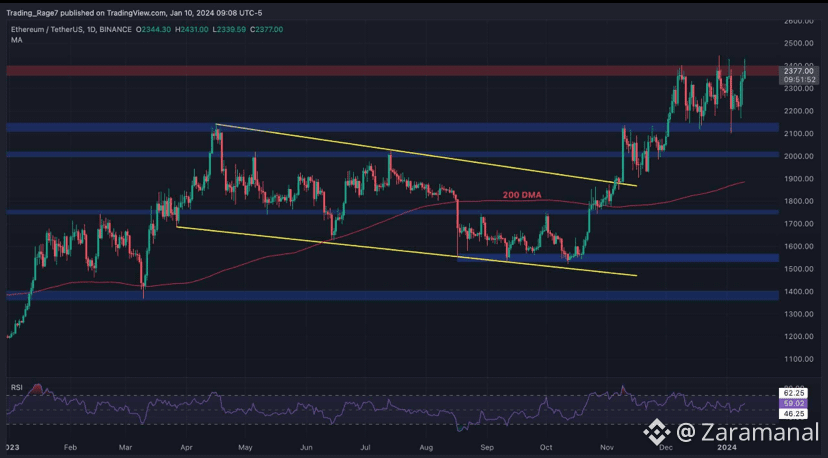Click the RSI current value 59.02
The image size is (828, 458).
[795, 404]
